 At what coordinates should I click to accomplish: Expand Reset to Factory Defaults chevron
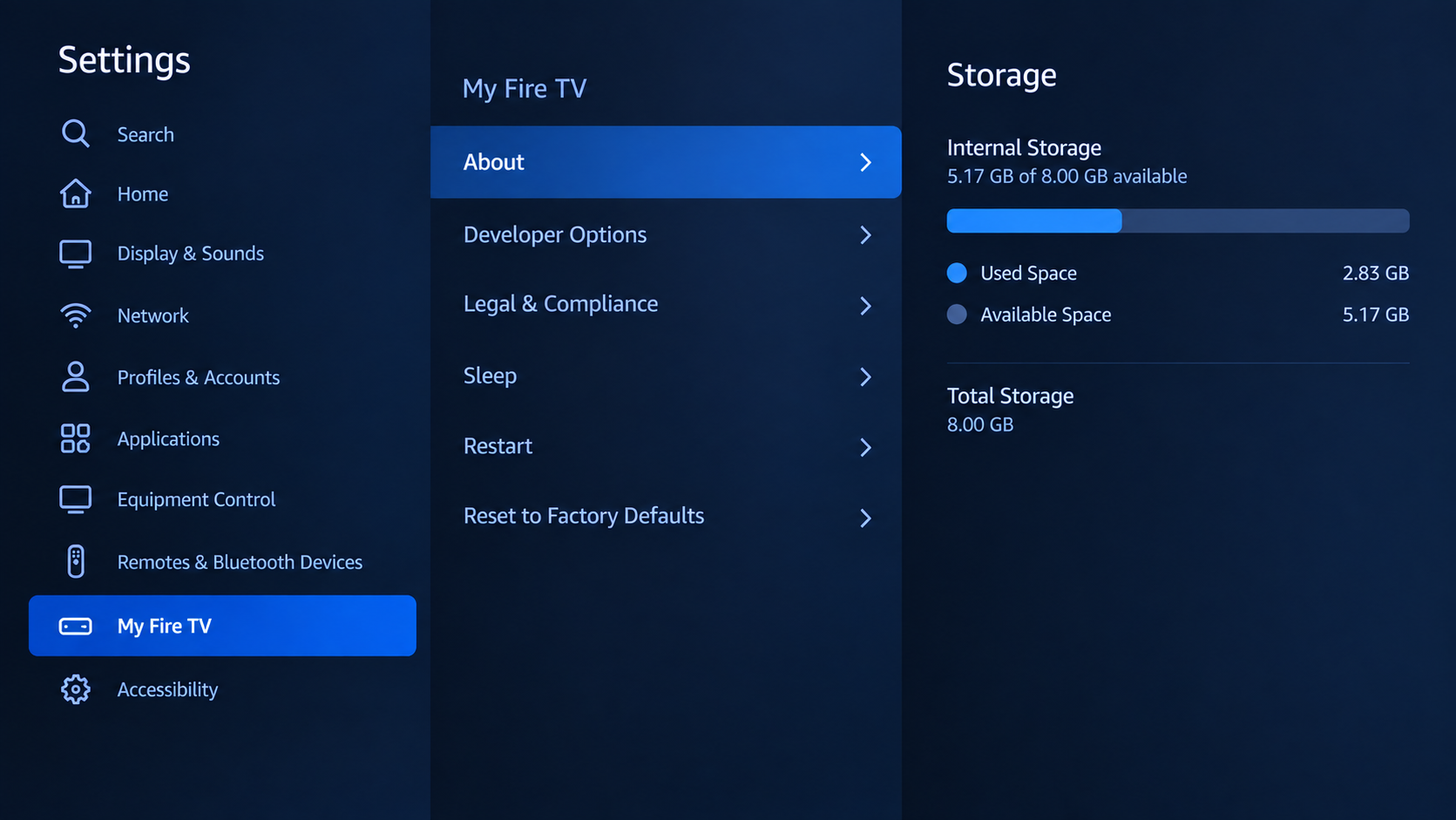click(x=865, y=518)
